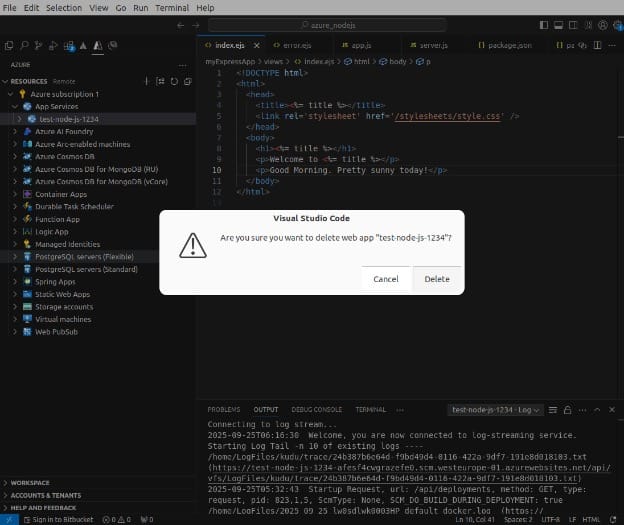Switch to the Terminal panel tab
This screenshot has height=525, width=624.
coord(370,410)
